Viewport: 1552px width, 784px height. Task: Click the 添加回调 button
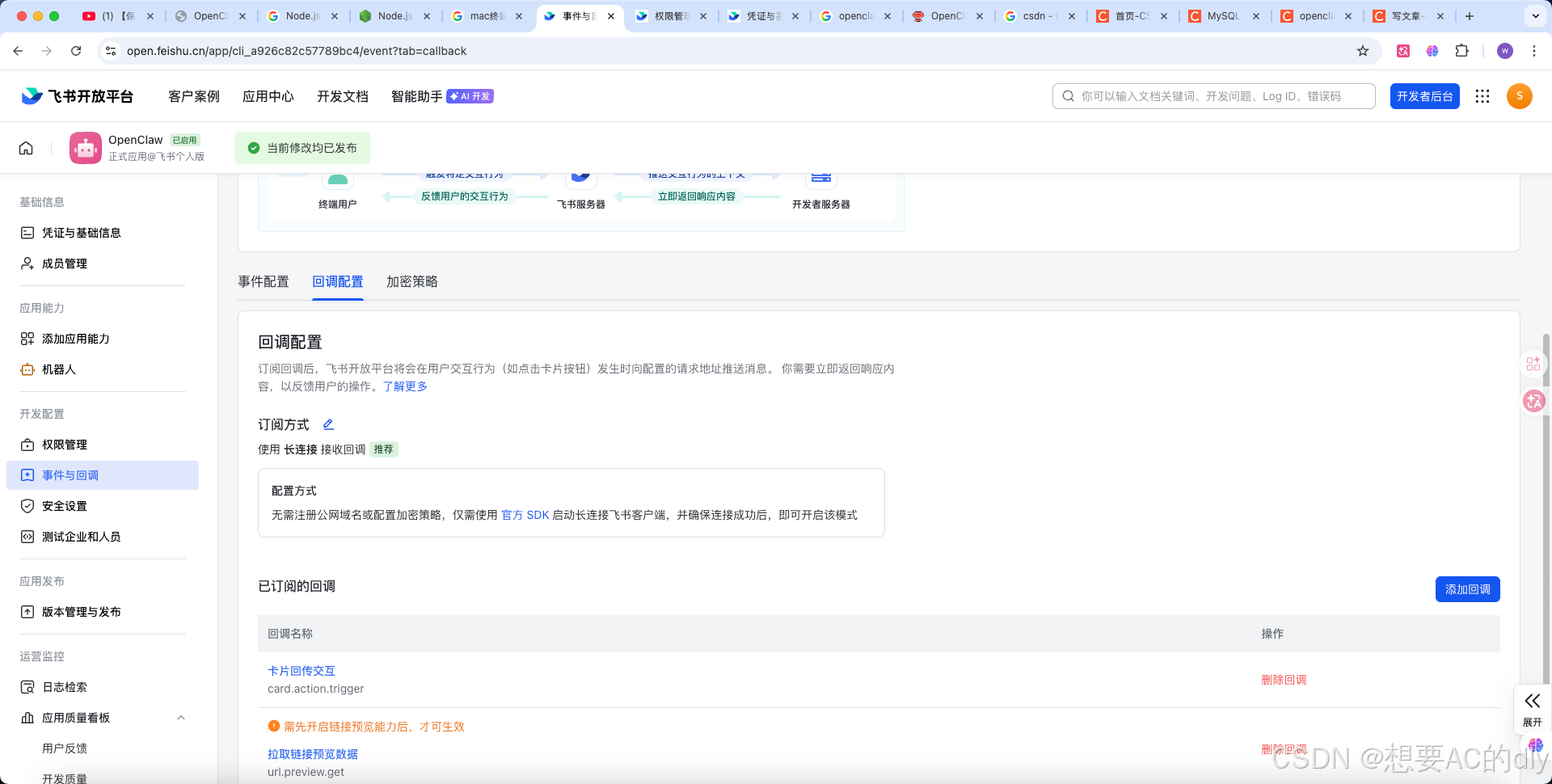[x=1468, y=589]
